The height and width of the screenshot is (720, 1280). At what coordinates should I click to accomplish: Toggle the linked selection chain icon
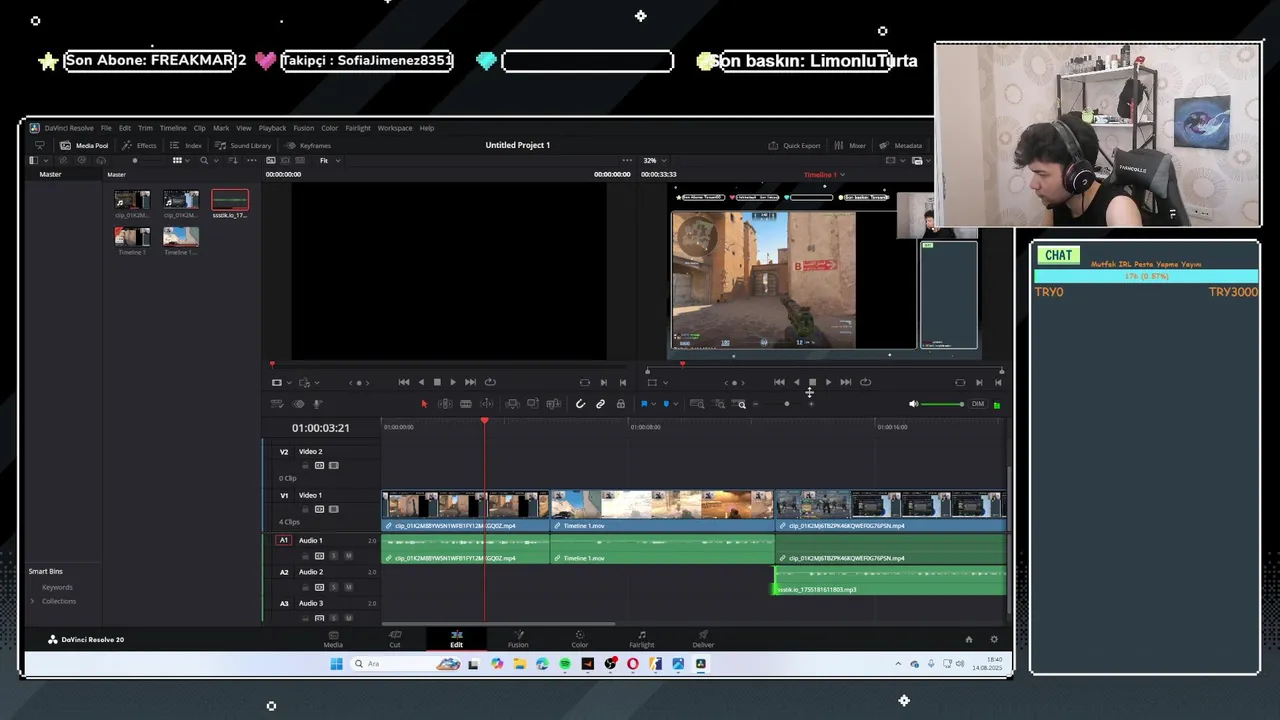click(x=600, y=404)
